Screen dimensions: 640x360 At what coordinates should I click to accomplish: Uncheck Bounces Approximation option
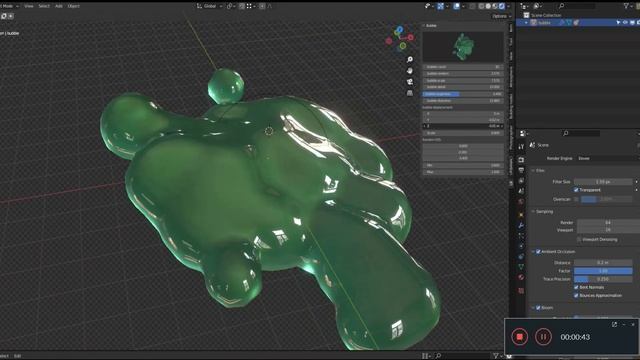pos(576,296)
